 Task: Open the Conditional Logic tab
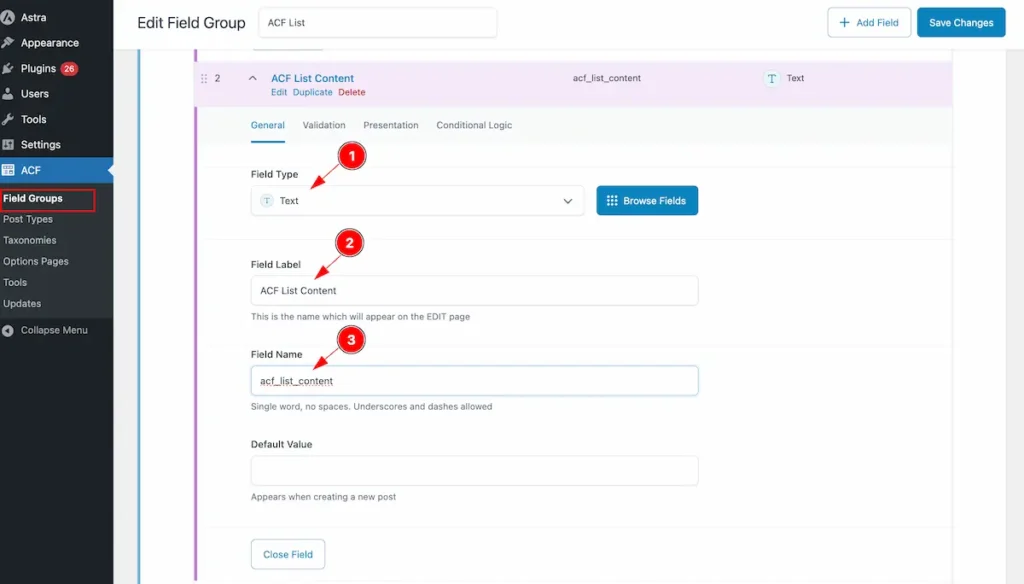pos(474,125)
